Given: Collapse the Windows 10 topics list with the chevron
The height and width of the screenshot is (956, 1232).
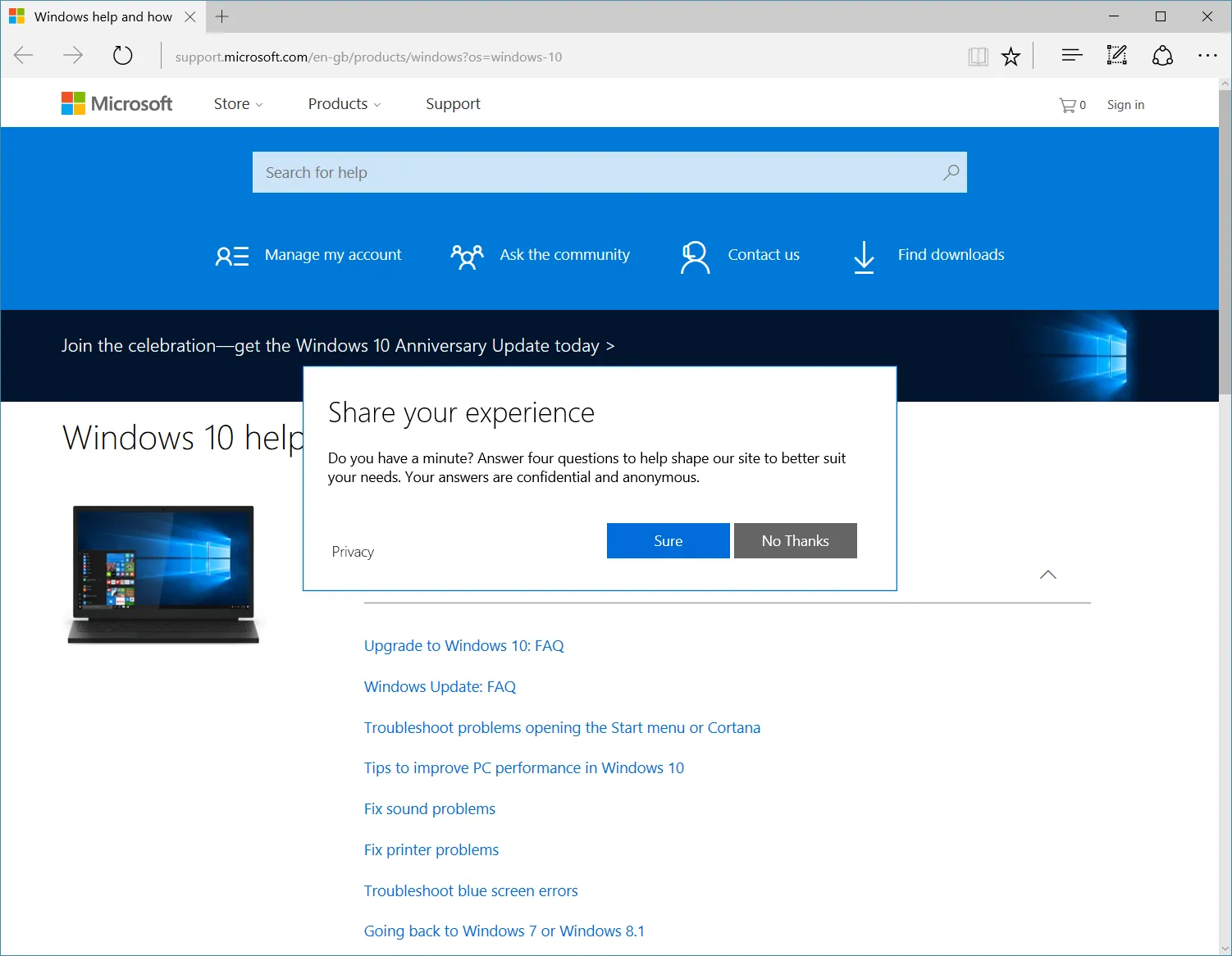Looking at the screenshot, I should click(1047, 575).
